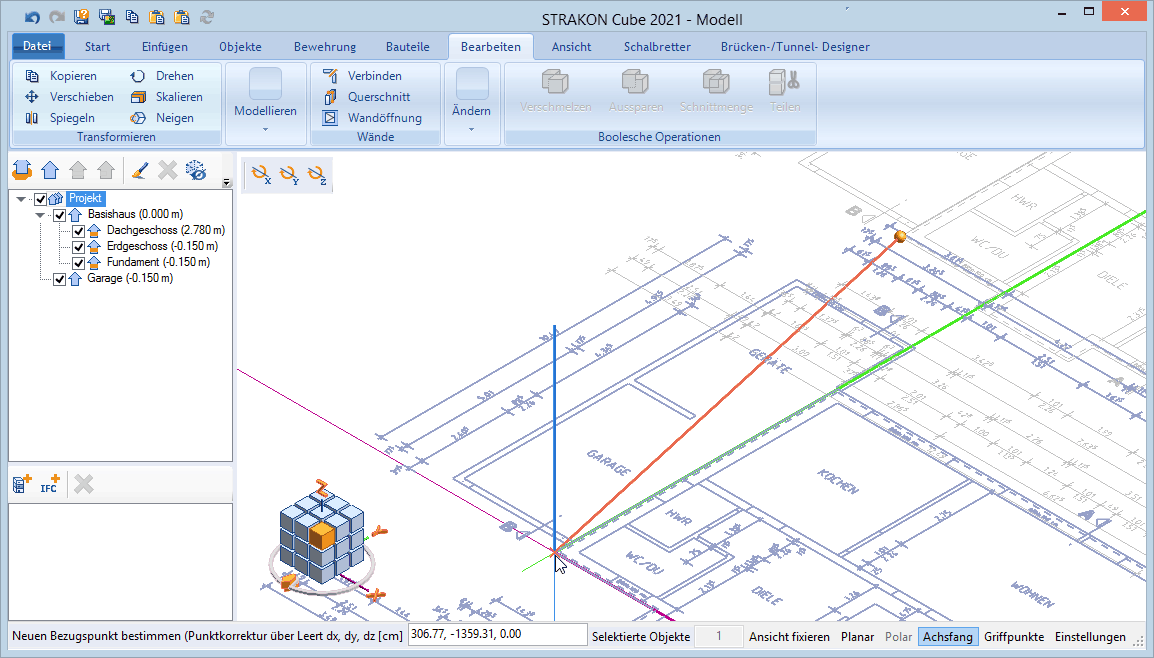Viewport: 1154px width, 658px height.
Task: Toggle Planar mode in status bar
Action: [x=857, y=637]
